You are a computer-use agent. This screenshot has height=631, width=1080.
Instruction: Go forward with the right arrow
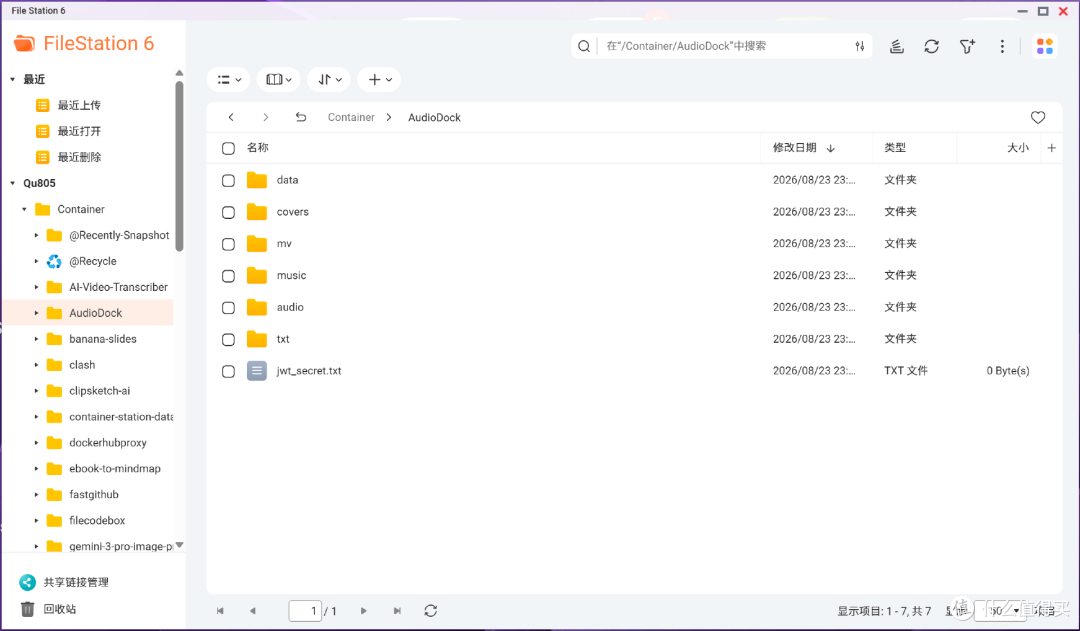(266, 117)
